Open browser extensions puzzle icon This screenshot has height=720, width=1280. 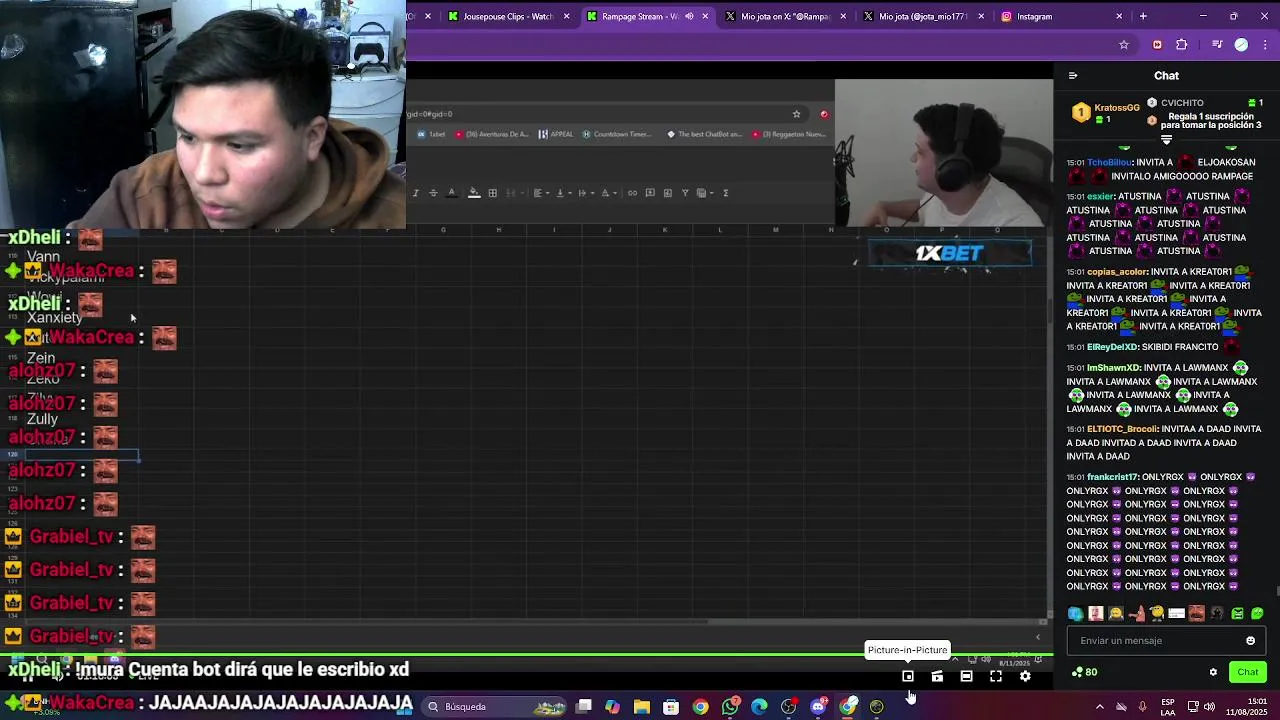click(1181, 45)
